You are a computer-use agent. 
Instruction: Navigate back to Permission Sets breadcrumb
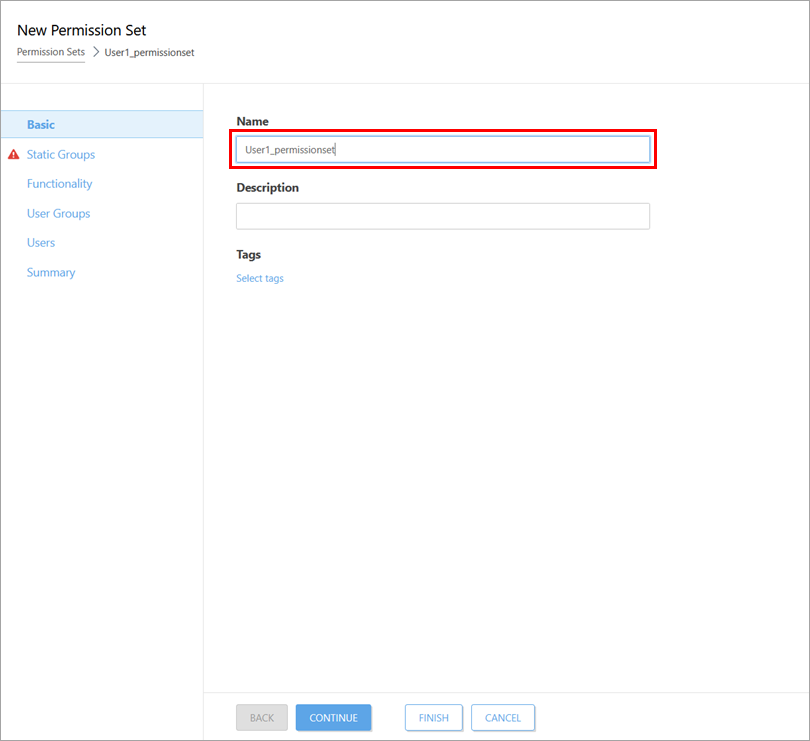(51, 52)
